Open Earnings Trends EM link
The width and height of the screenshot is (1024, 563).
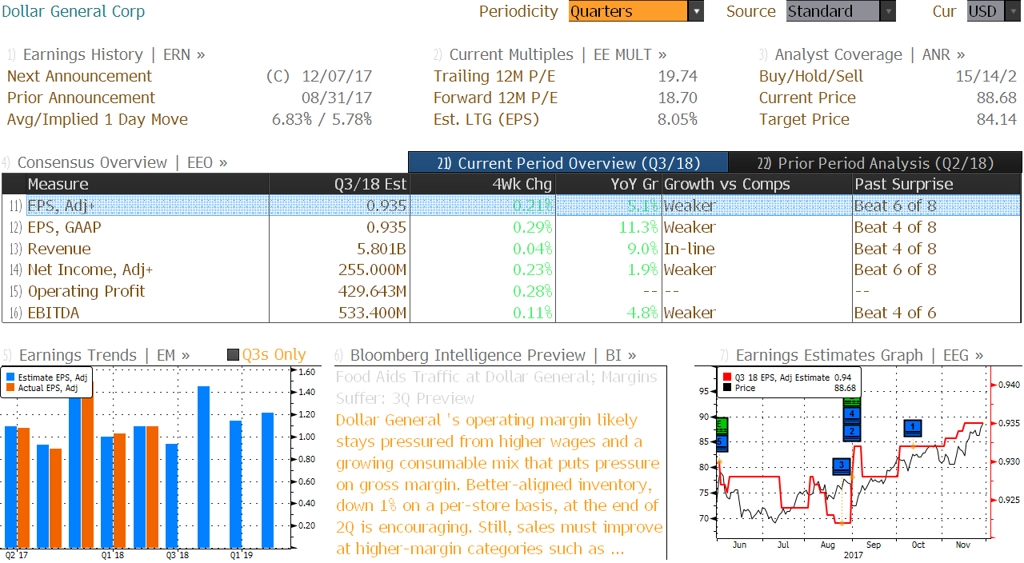tap(97, 355)
